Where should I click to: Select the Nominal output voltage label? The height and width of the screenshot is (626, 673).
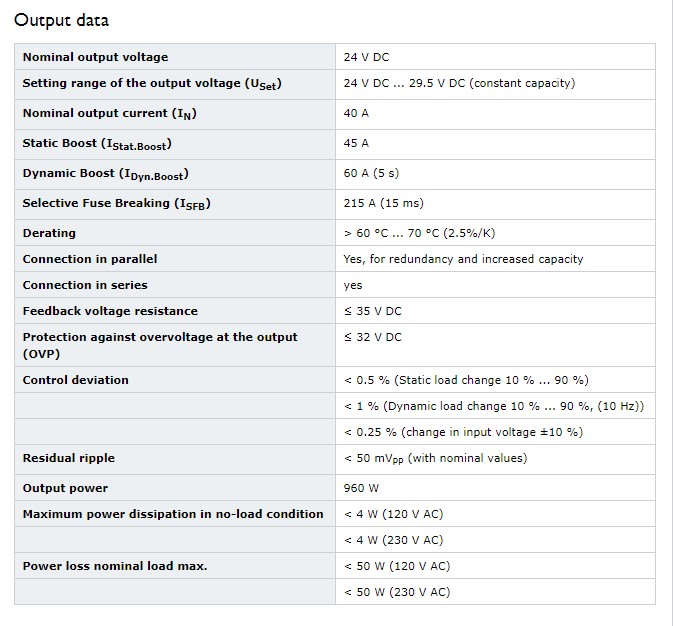click(x=95, y=57)
